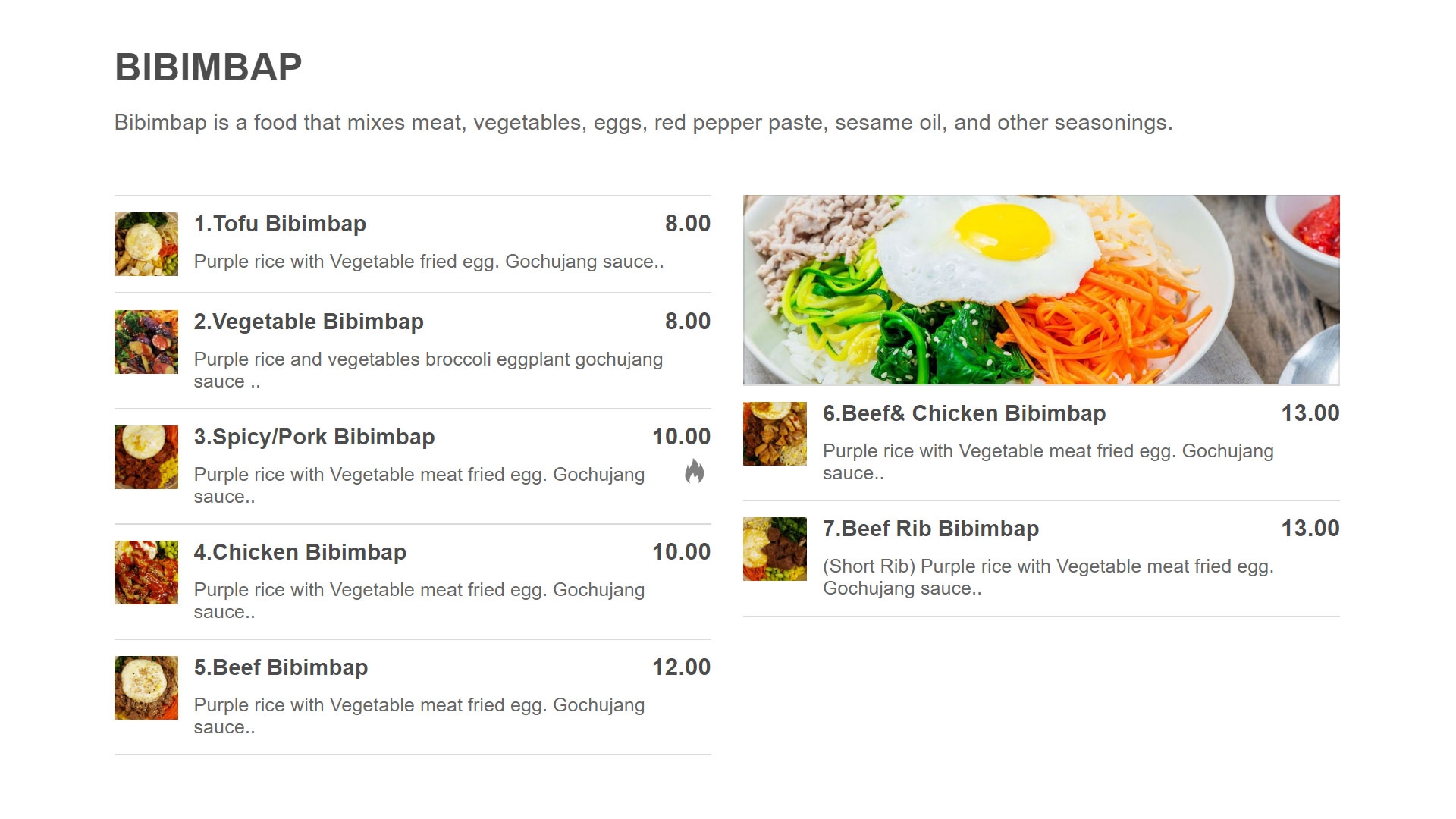Screen dimensions: 1456x819
Task: Click the 12.00 price for Beef Bibimbap
Action: point(681,667)
